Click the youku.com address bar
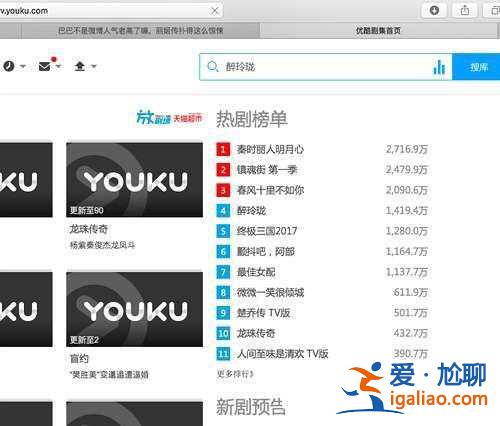 point(110,11)
